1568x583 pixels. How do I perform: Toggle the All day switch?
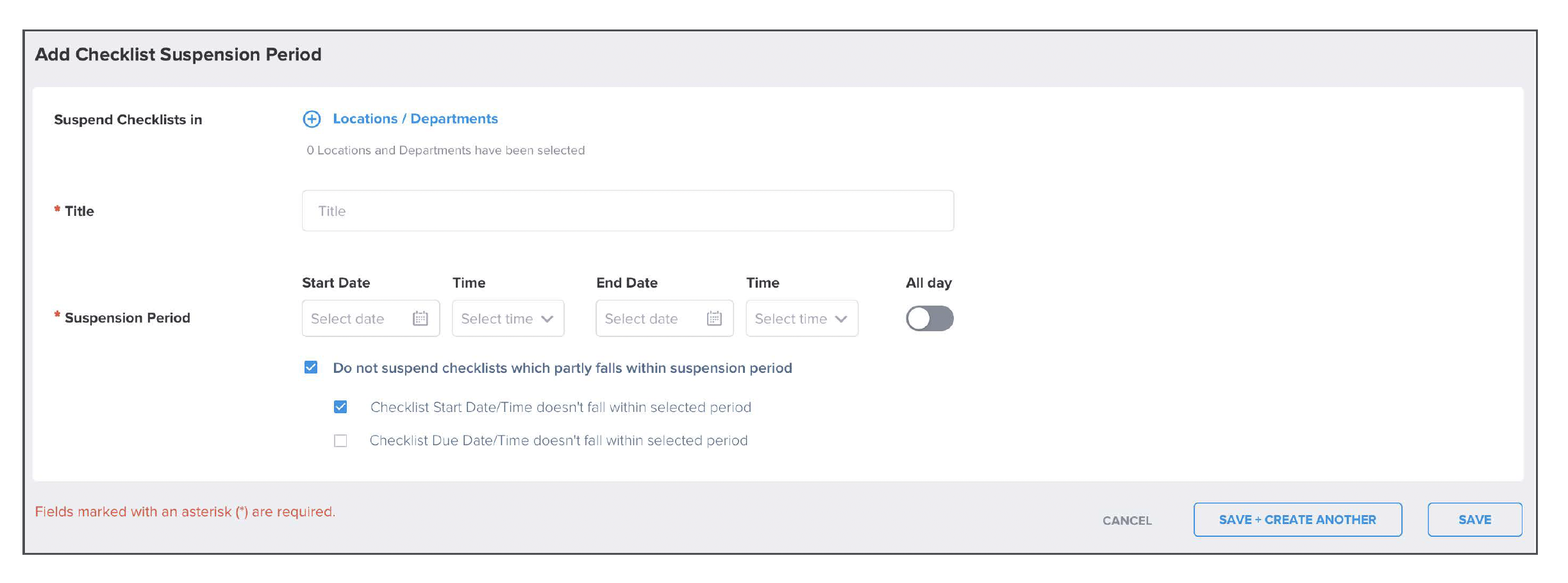(930, 318)
